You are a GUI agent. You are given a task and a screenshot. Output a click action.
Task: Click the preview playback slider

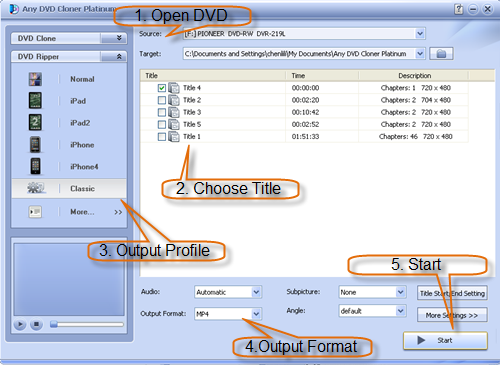87,324
